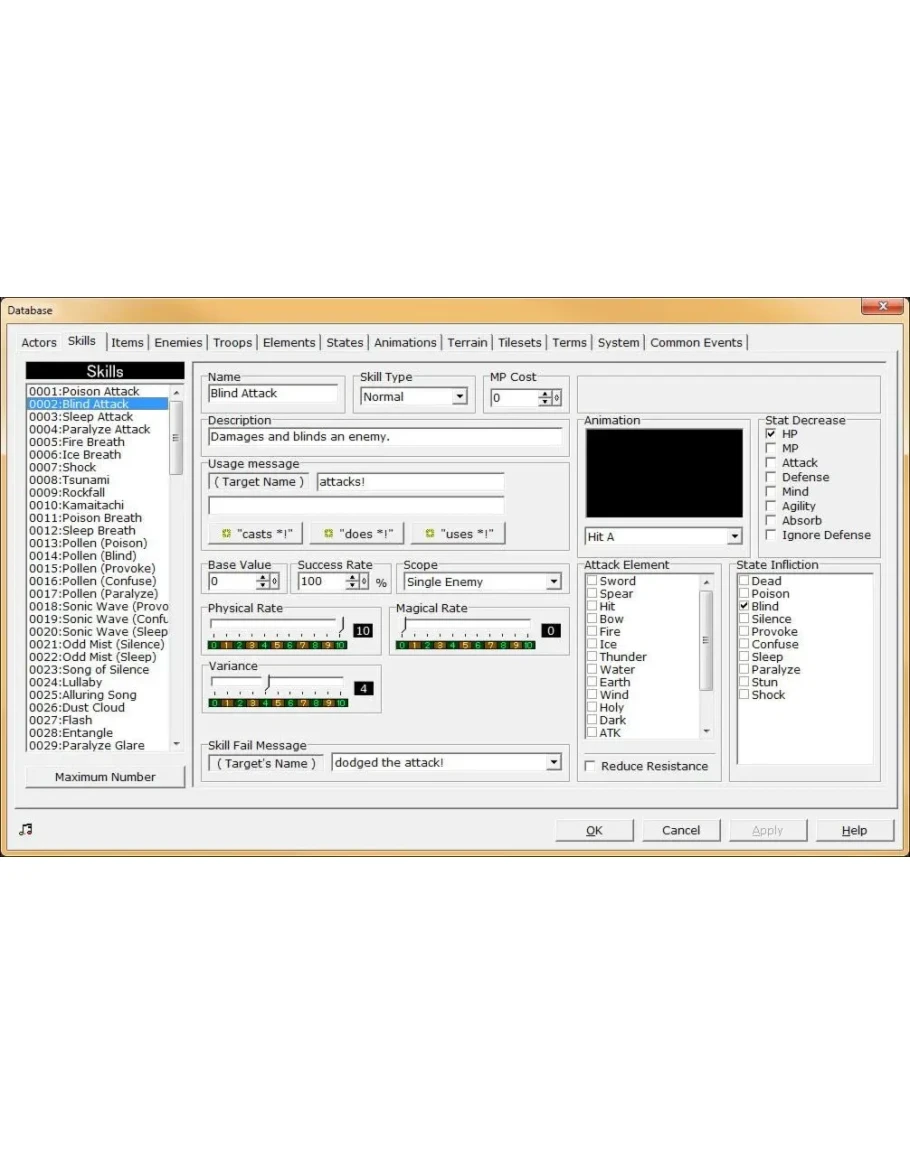
Task: Click the "uses *!" message preset button
Action: coord(458,534)
